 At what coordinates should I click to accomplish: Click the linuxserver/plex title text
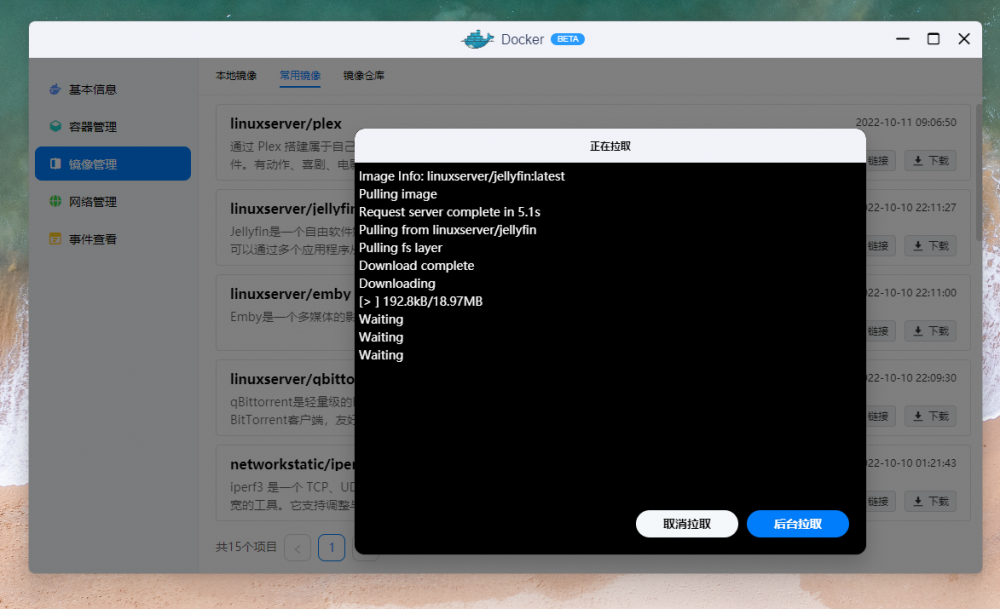(286, 123)
